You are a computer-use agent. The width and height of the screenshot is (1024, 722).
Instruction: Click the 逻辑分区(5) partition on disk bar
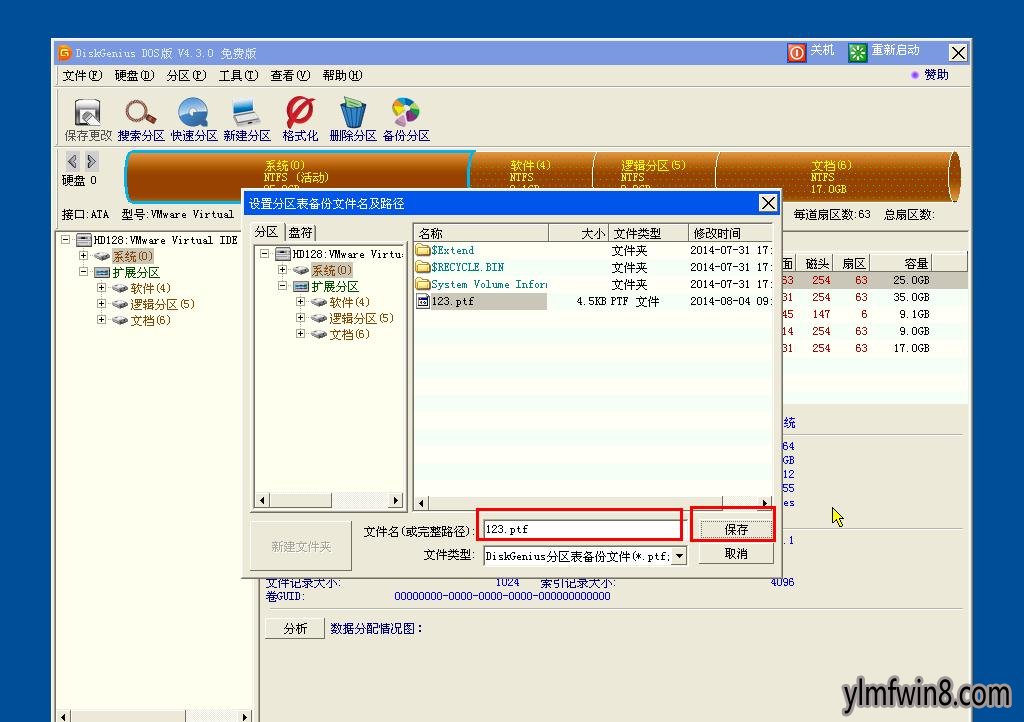[654, 172]
